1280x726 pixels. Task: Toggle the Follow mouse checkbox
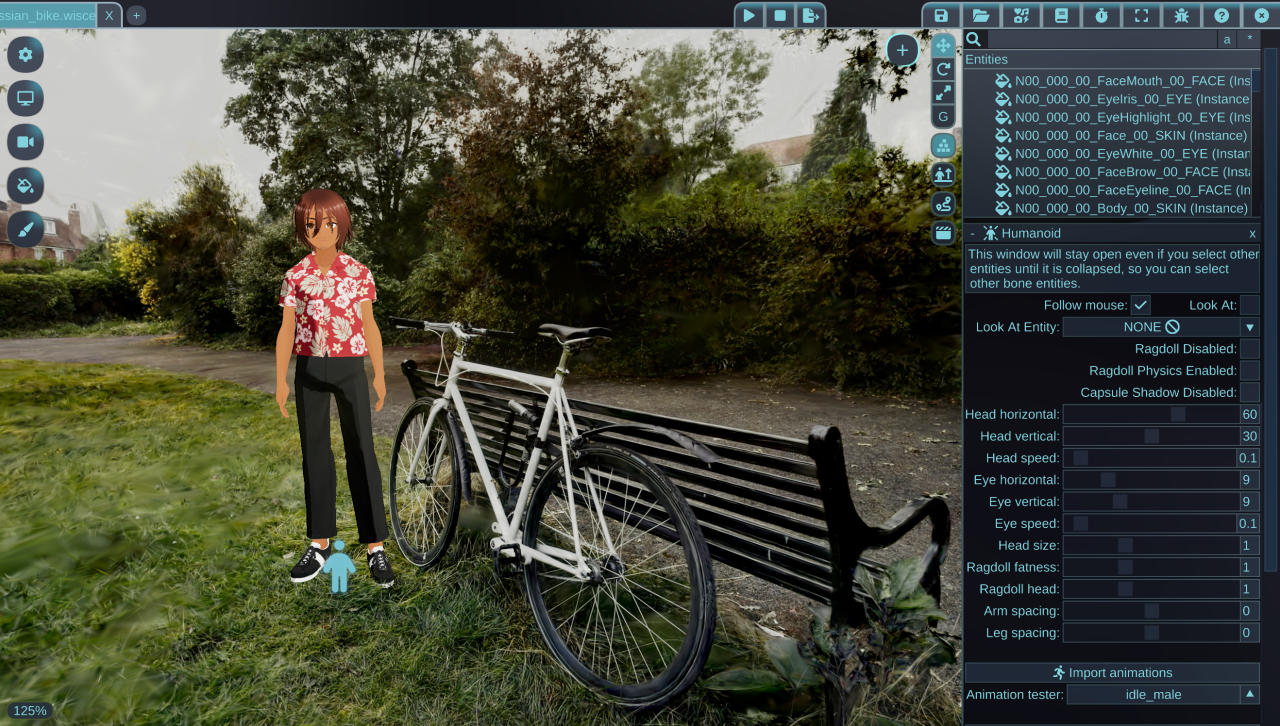(1140, 305)
